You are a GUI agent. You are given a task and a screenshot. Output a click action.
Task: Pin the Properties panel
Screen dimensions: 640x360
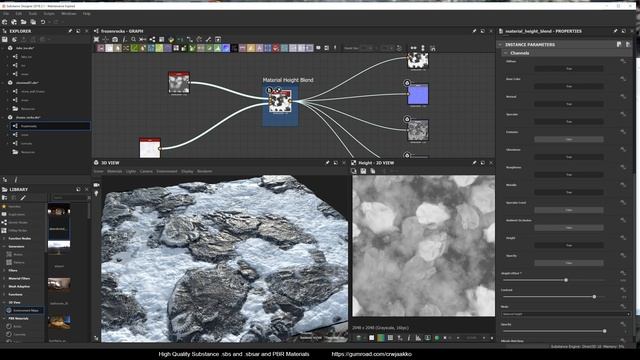615,31
